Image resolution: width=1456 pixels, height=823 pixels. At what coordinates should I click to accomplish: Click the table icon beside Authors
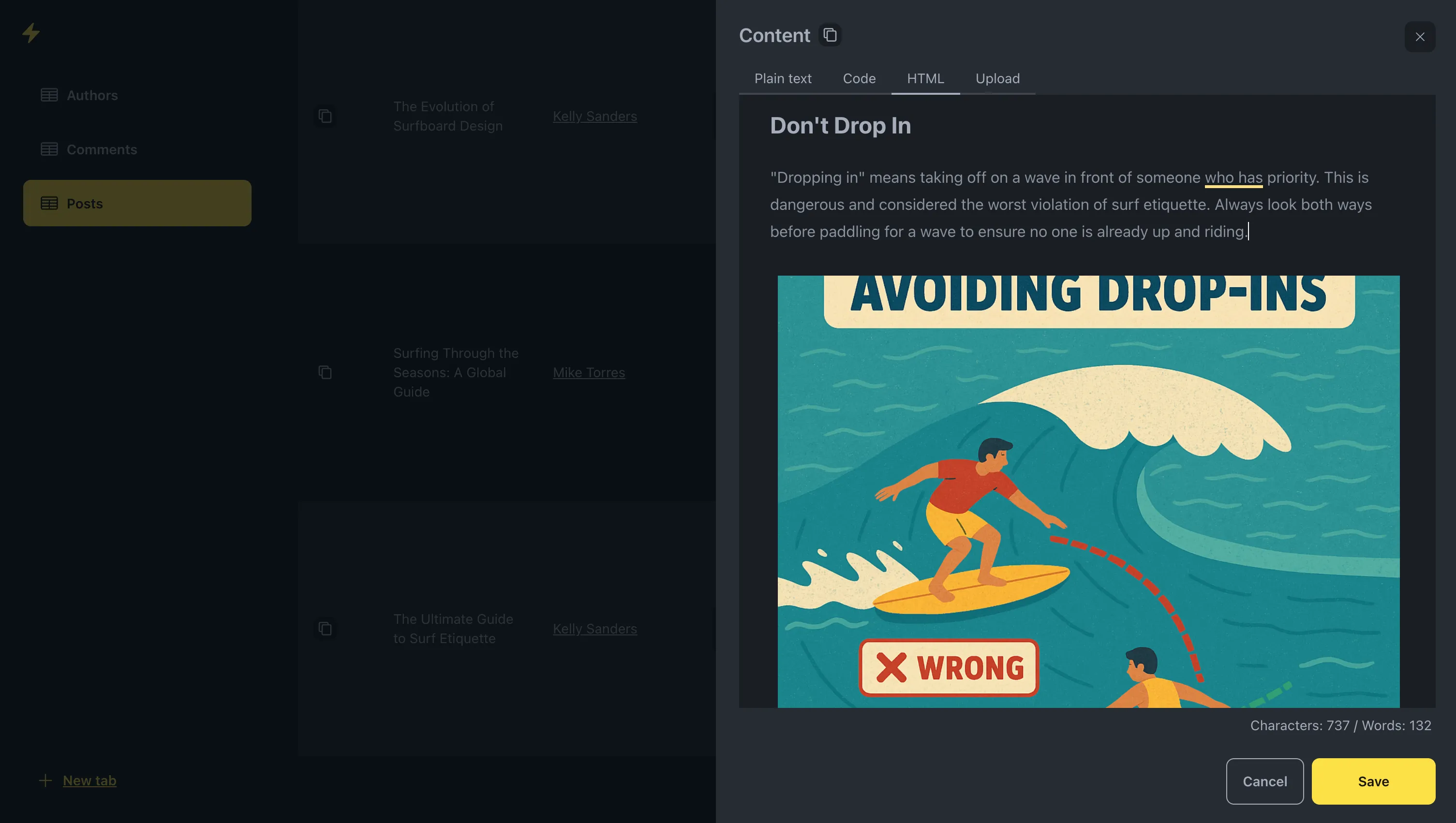click(x=49, y=94)
